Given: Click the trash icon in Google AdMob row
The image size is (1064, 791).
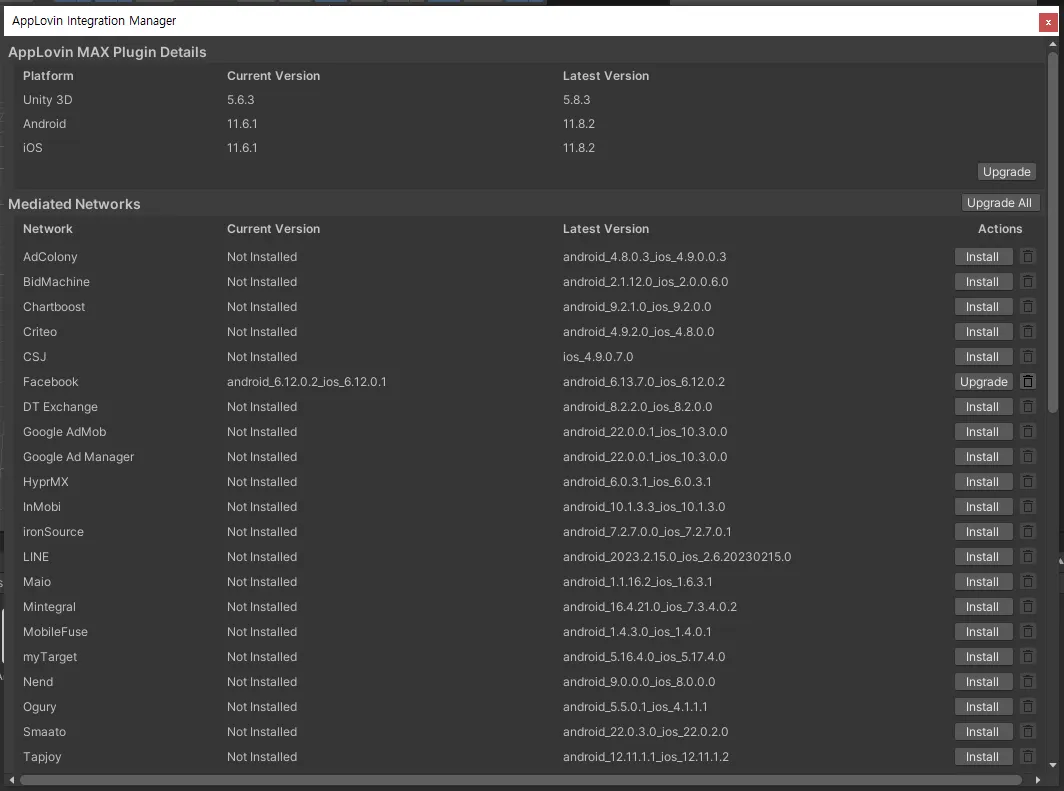Looking at the screenshot, I should coord(1027,431).
